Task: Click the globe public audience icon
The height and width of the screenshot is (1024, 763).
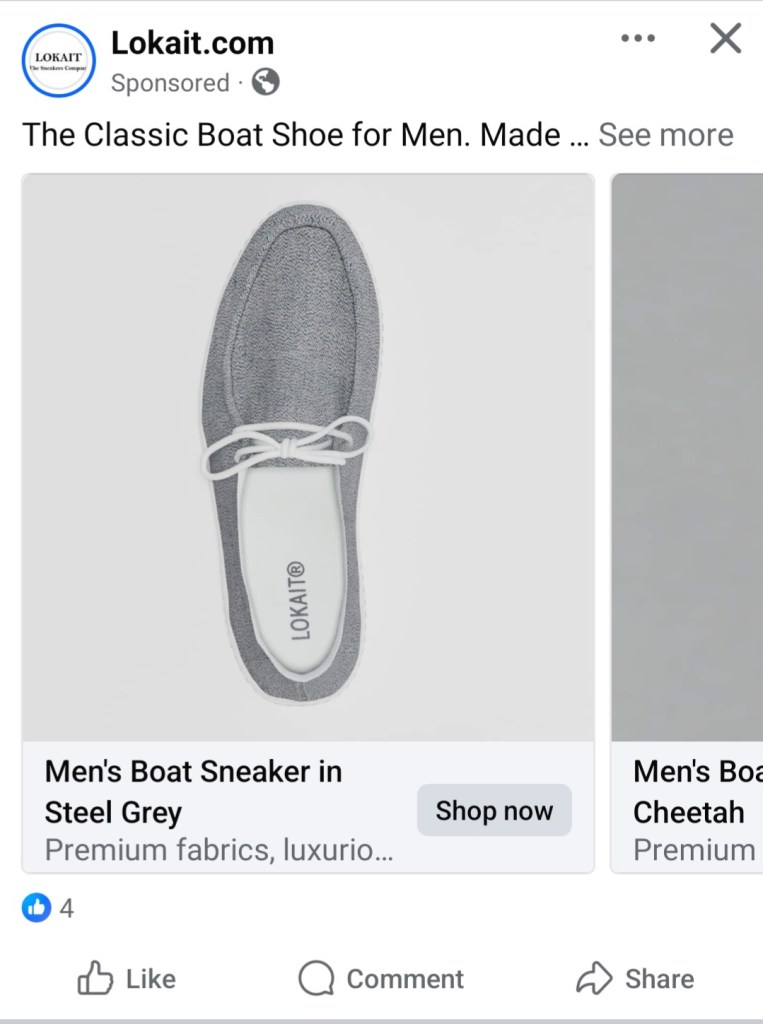Action: [265, 83]
